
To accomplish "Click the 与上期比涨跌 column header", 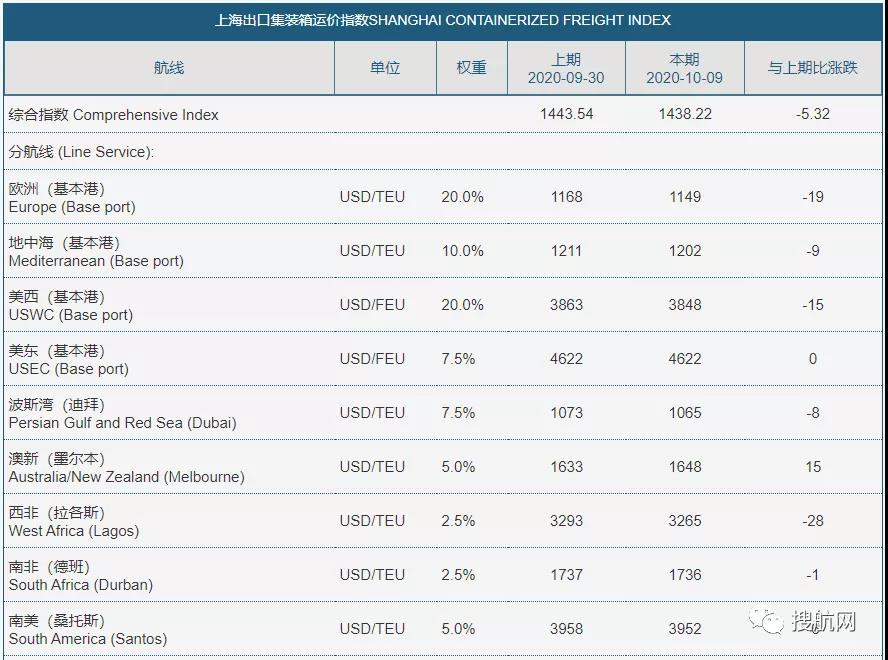I will [813, 68].
